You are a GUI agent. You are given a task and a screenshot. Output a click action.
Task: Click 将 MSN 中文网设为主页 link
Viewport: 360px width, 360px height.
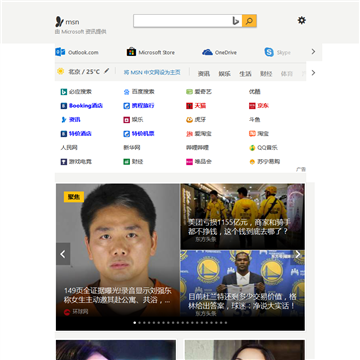coord(152,72)
